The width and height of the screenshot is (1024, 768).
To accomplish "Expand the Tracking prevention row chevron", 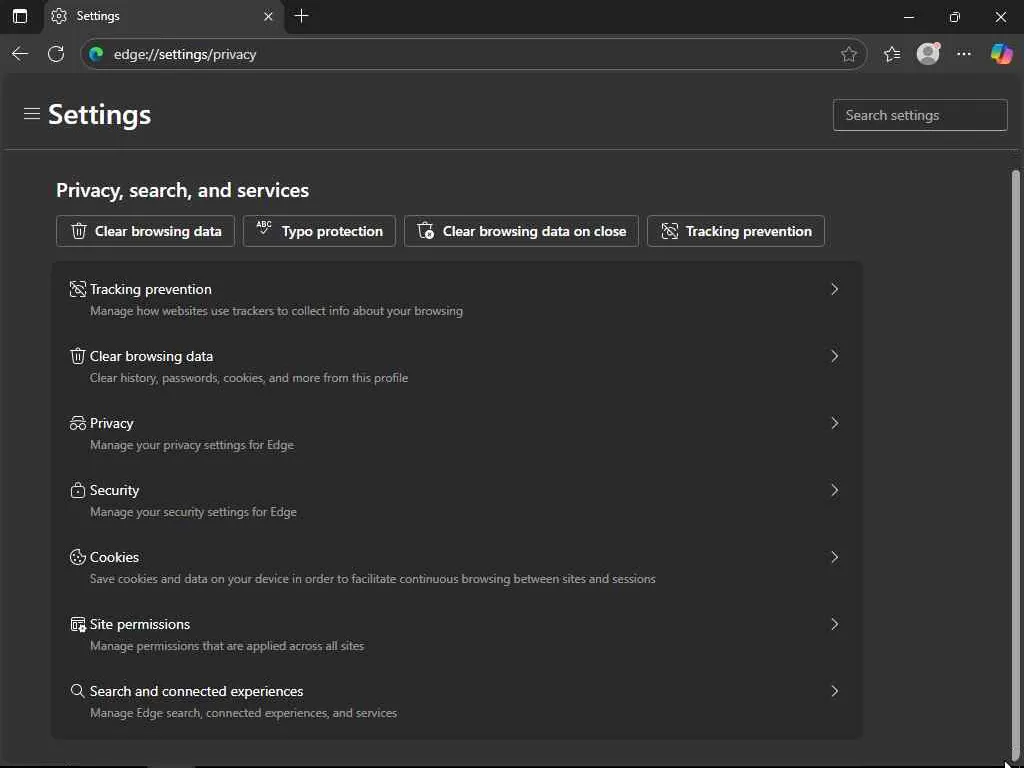I will [834, 289].
